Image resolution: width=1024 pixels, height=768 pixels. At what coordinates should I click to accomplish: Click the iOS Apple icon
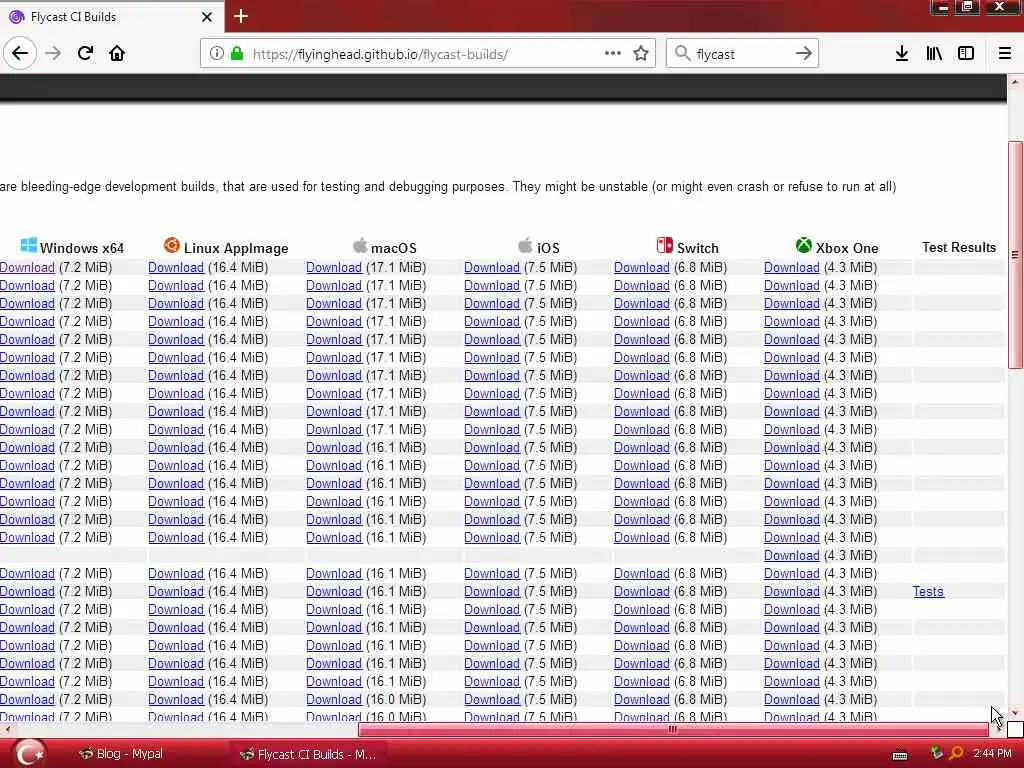point(525,246)
